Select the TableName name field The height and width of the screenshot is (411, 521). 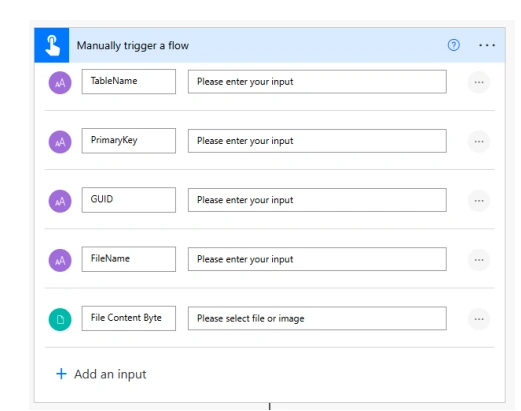(129, 81)
